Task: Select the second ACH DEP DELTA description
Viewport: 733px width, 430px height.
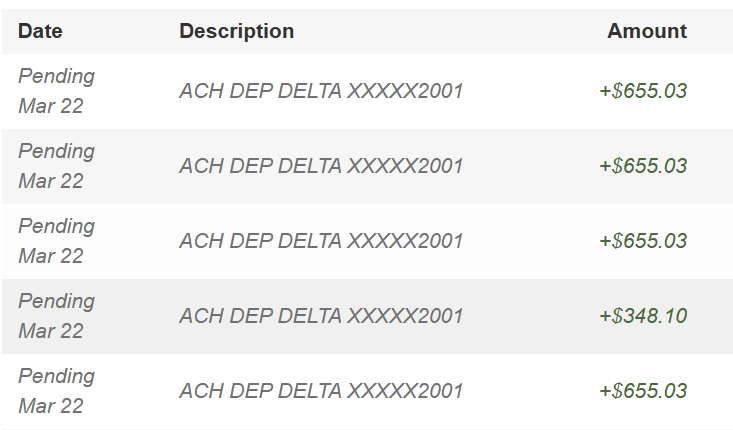Action: 321,166
